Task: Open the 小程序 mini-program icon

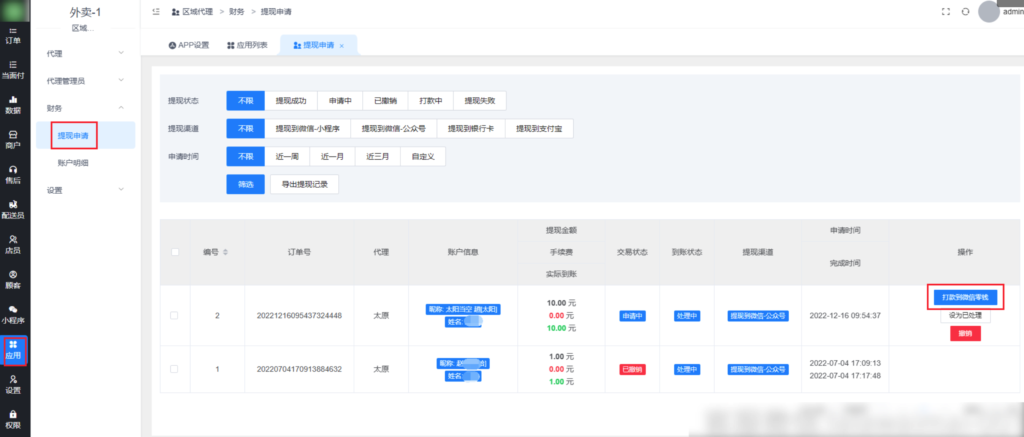Action: tap(13, 315)
